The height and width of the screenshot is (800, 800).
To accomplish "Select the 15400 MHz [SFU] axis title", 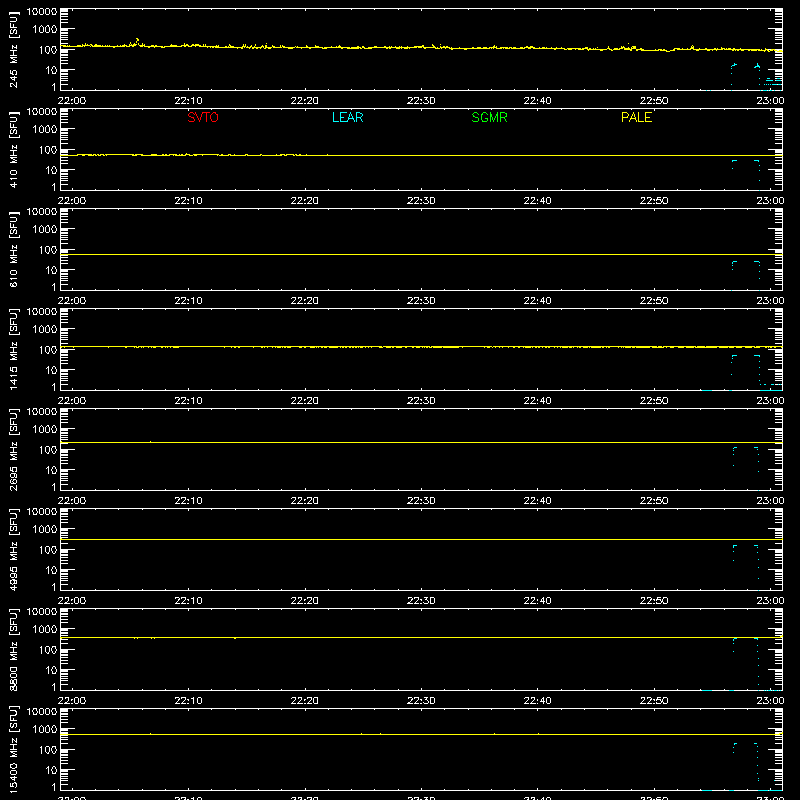I will click(x=13, y=749).
